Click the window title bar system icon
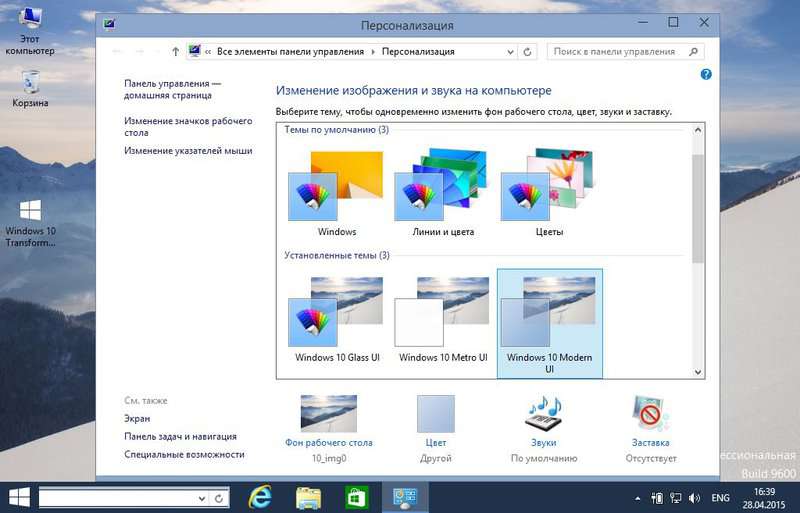 point(109,24)
